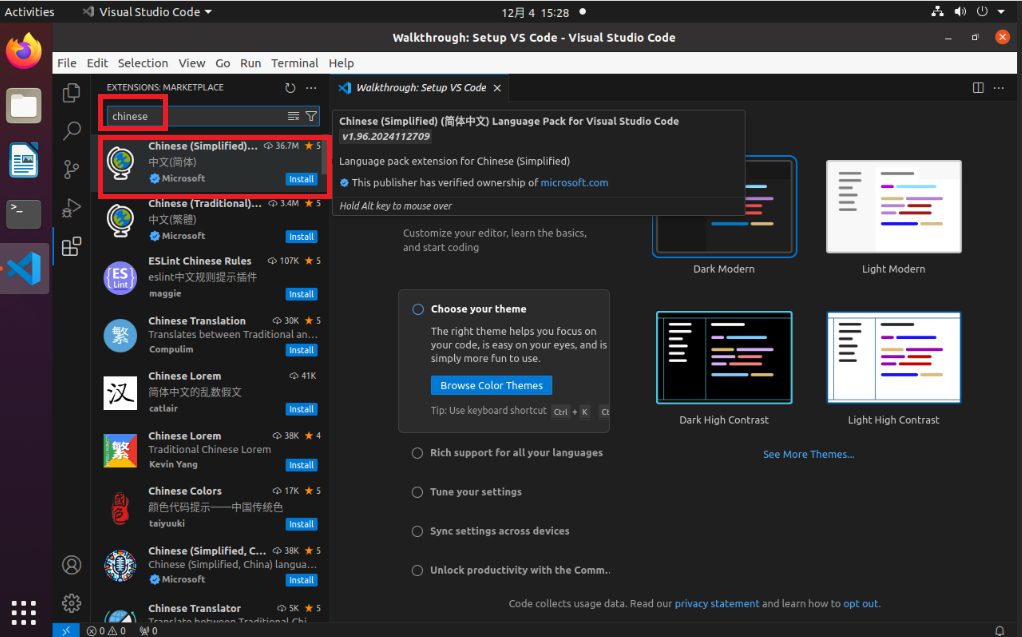Clear extensions search results icon
Viewport: 1022px width, 637px height.
tap(293, 116)
